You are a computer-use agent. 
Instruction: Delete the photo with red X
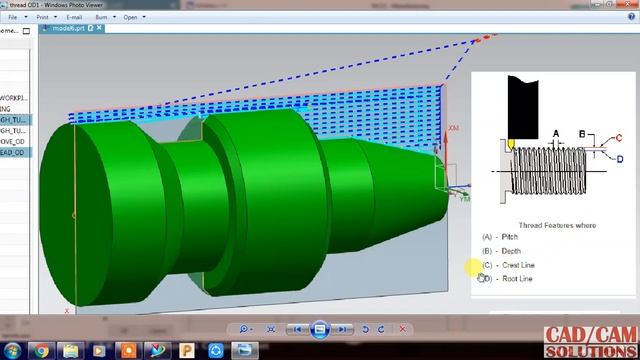(402, 329)
